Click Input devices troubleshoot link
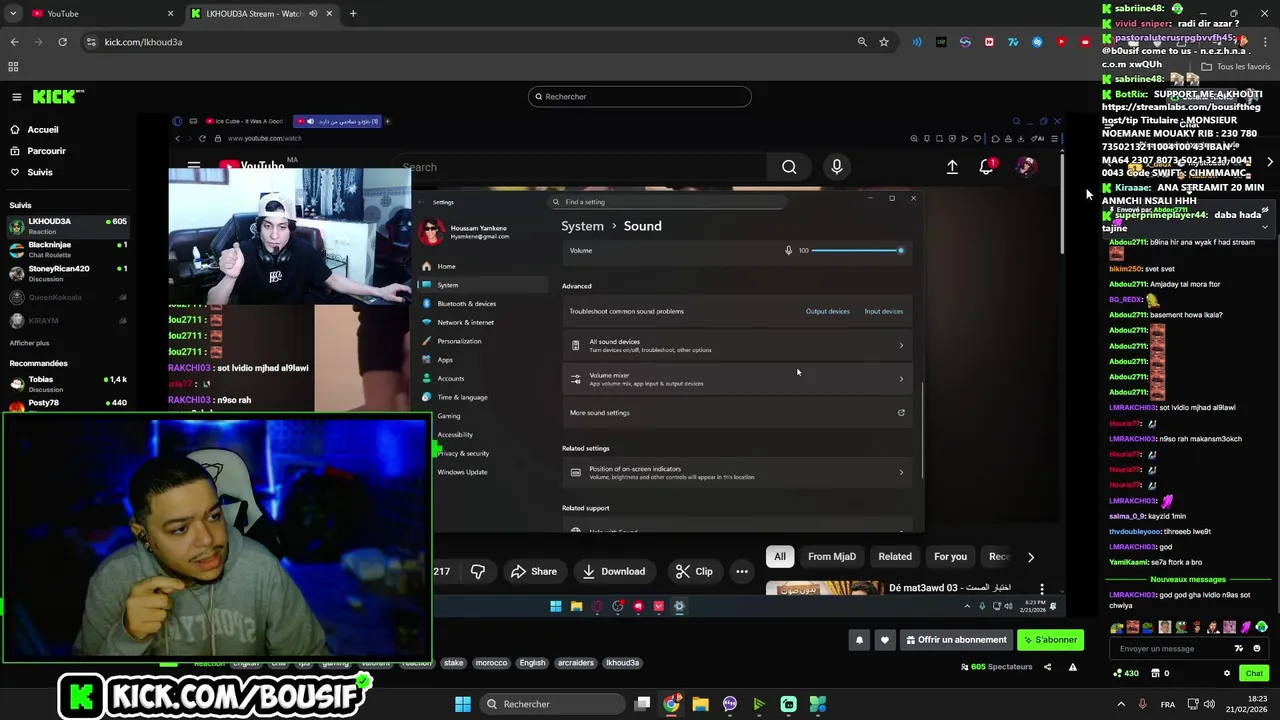 click(x=884, y=311)
